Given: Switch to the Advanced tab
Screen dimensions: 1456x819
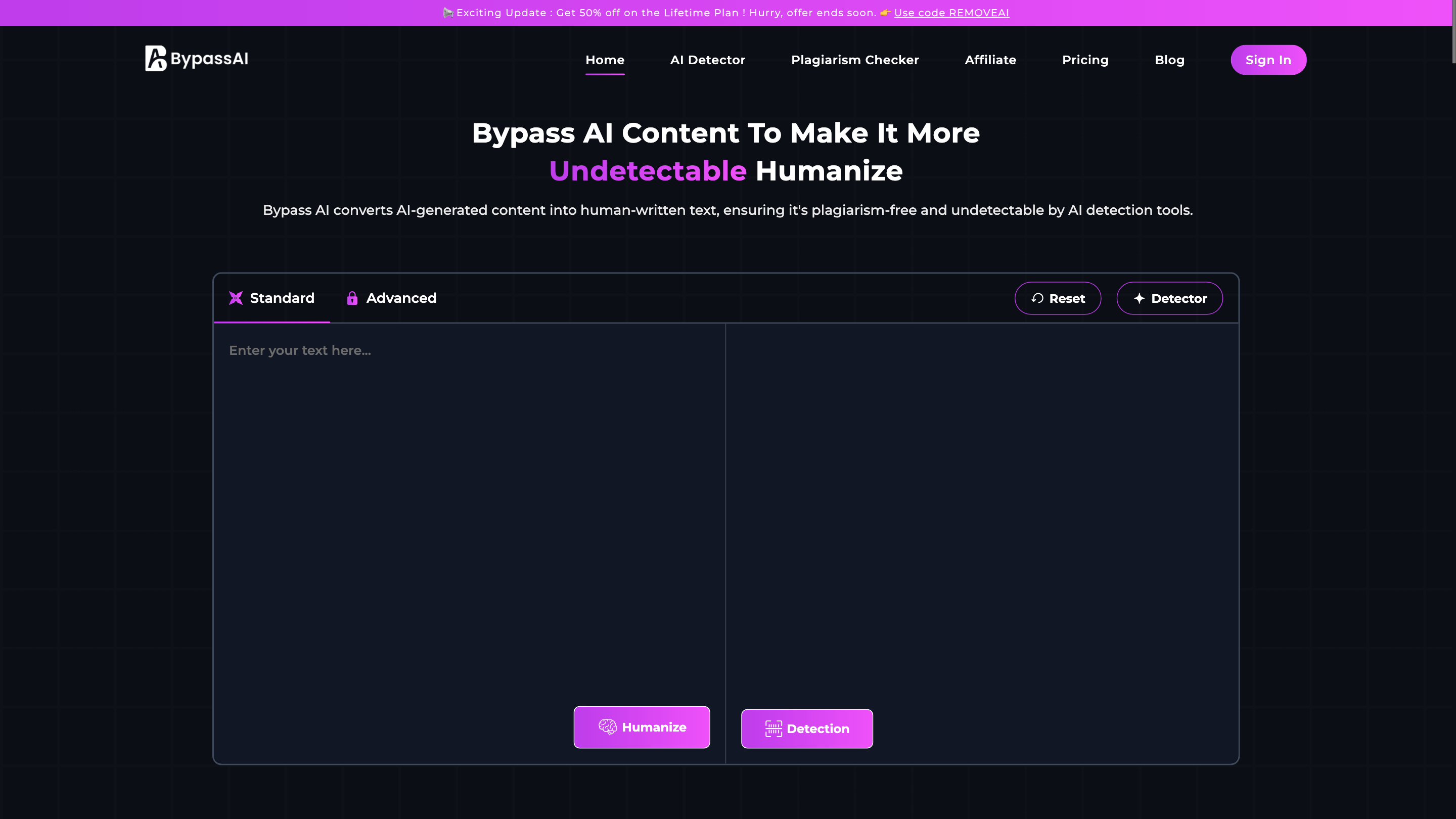Looking at the screenshot, I should pos(391,298).
